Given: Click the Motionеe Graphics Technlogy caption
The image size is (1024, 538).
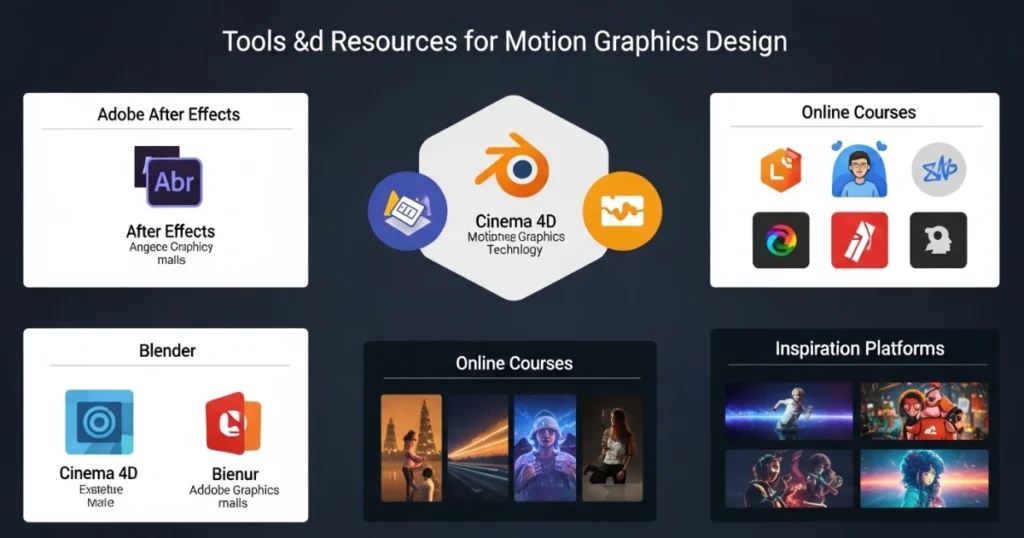Looking at the screenshot, I should coord(516,243).
